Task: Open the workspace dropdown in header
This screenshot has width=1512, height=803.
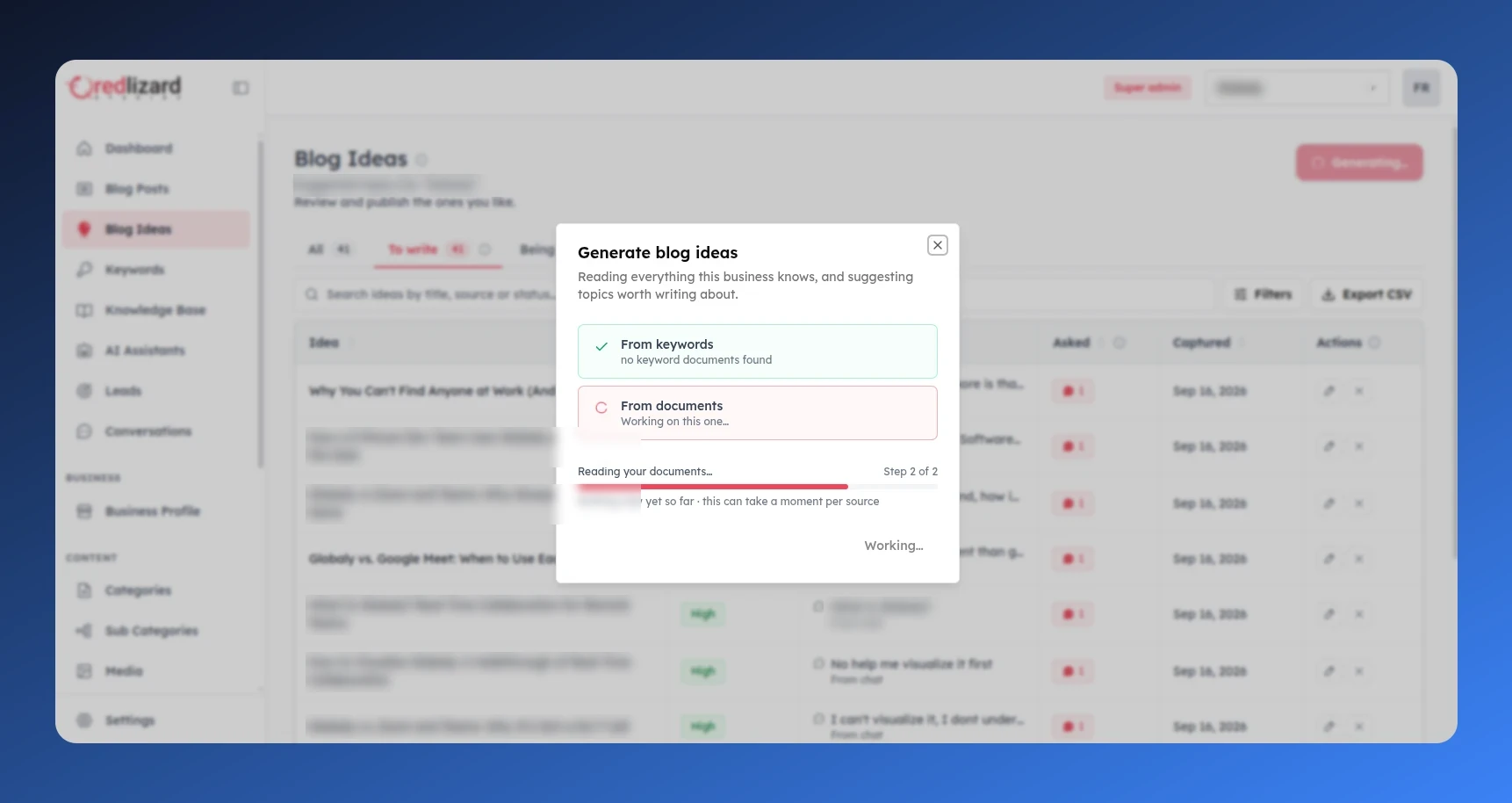Action: [1297, 88]
